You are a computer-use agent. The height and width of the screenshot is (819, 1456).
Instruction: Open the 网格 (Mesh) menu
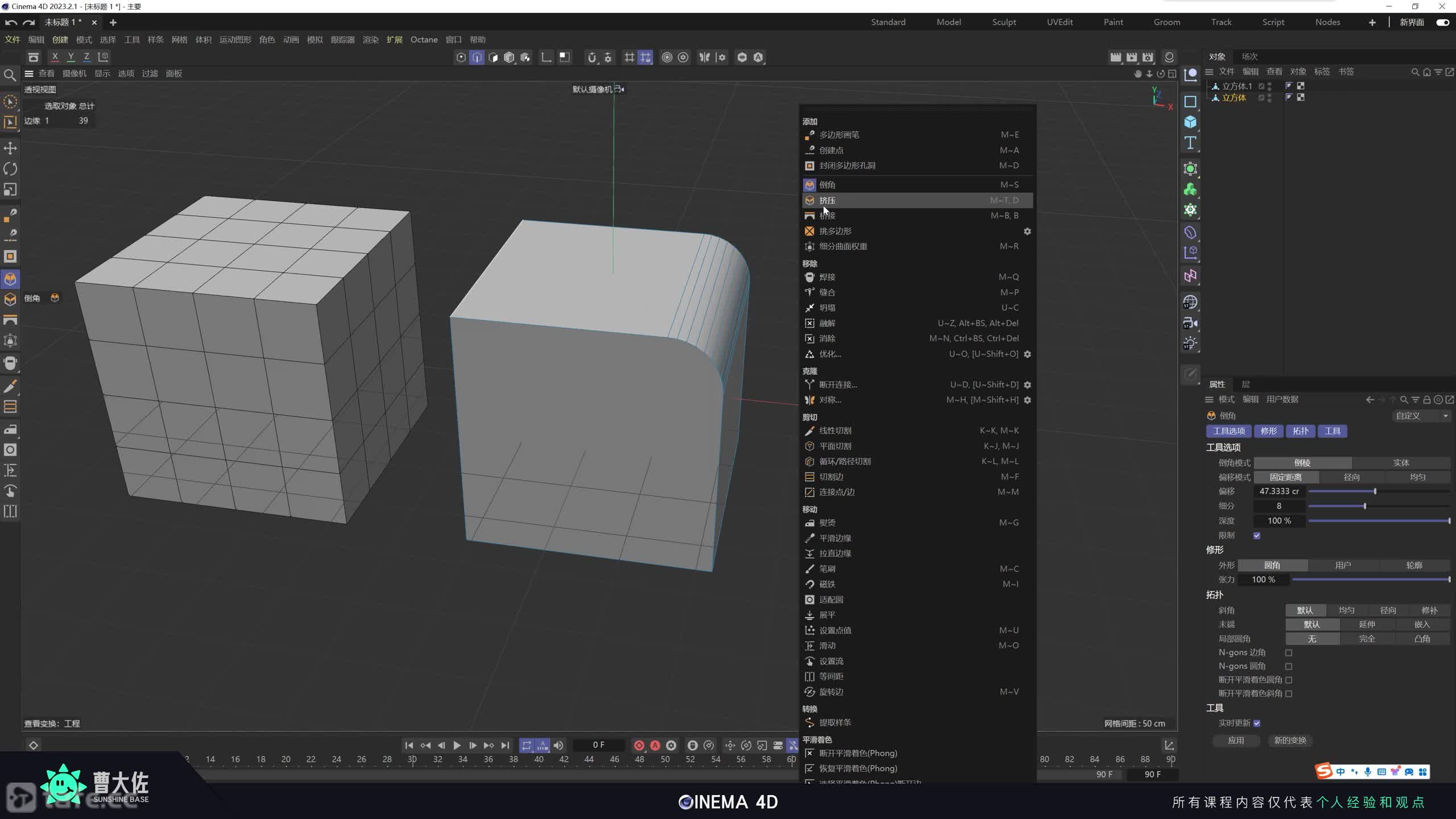tap(179, 40)
